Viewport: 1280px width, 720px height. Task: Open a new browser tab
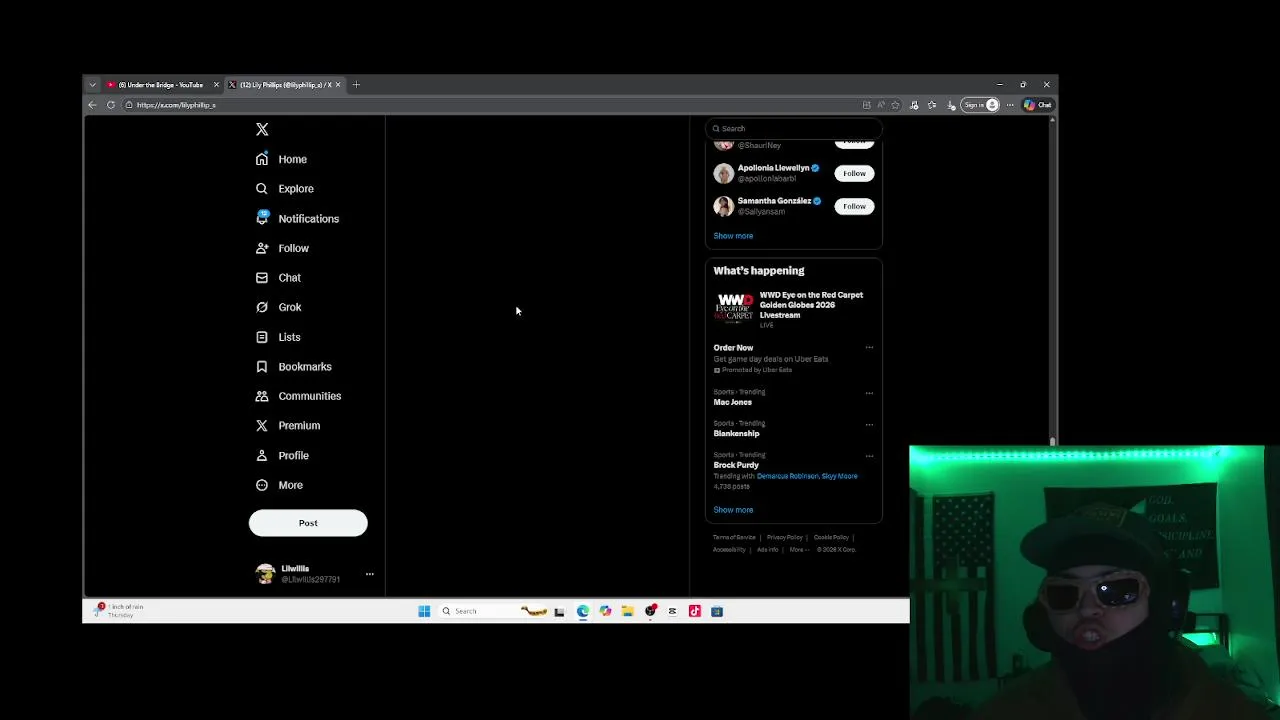coord(356,85)
